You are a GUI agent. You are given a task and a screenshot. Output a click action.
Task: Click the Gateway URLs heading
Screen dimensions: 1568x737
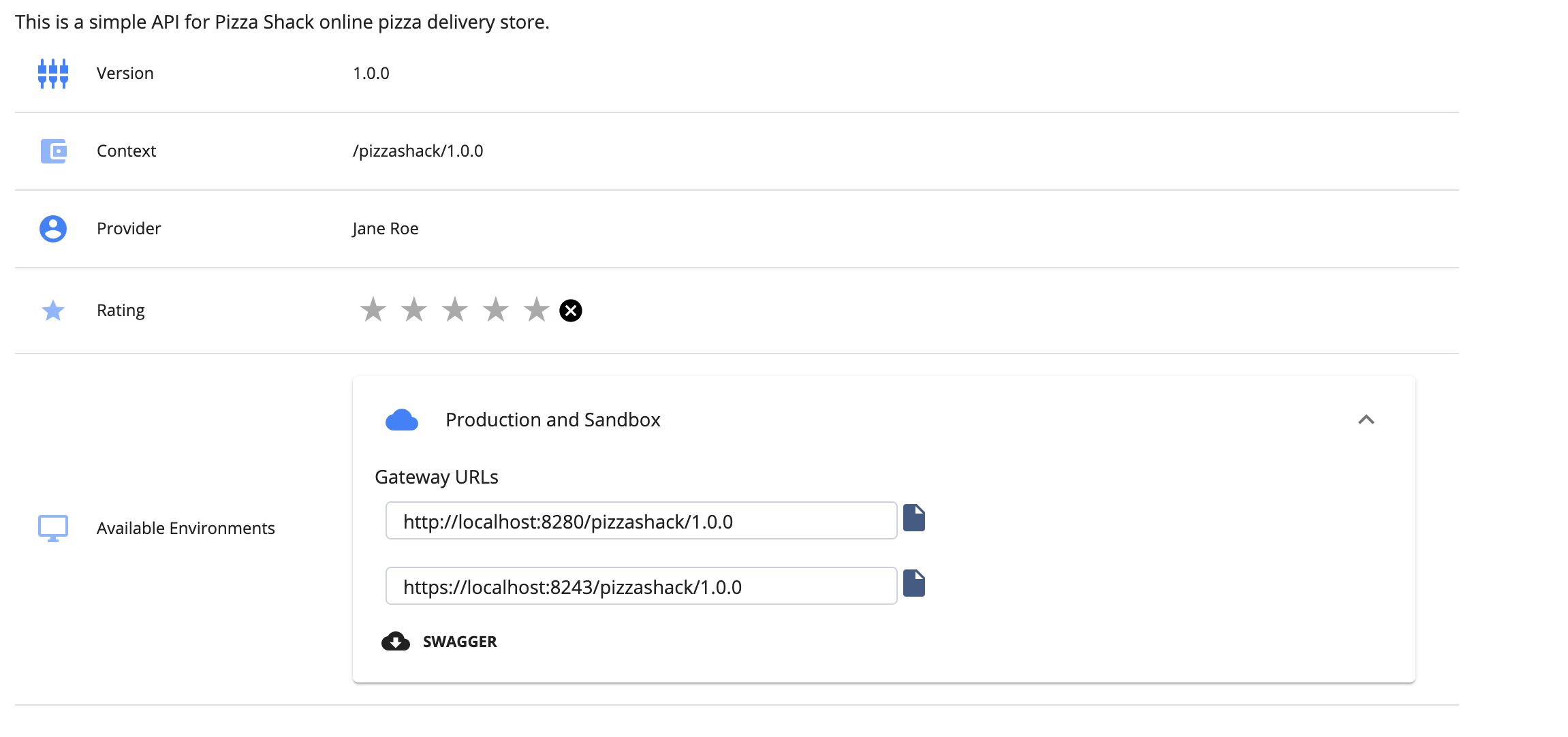[437, 477]
